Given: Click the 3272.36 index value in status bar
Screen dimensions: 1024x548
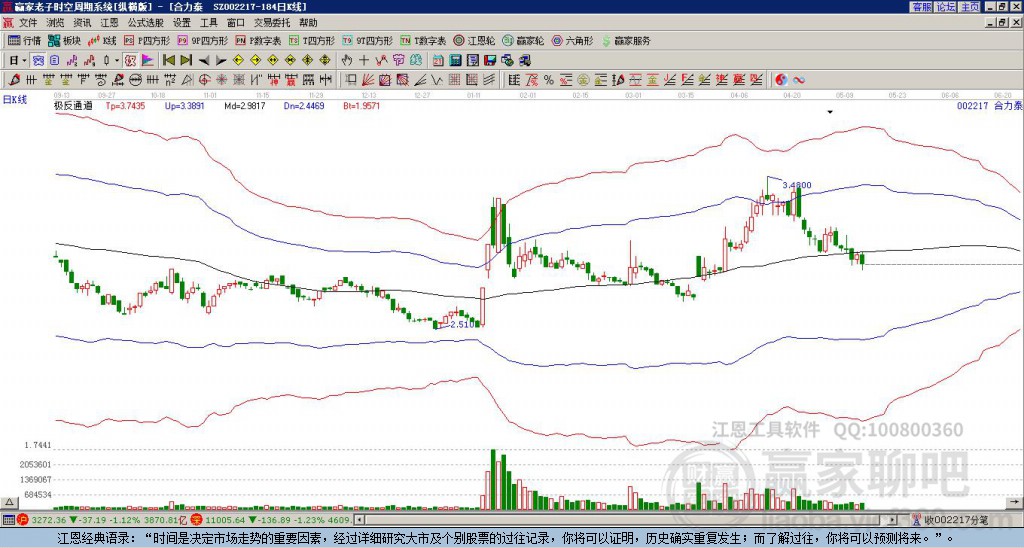Looking at the screenshot, I should pos(49,520).
